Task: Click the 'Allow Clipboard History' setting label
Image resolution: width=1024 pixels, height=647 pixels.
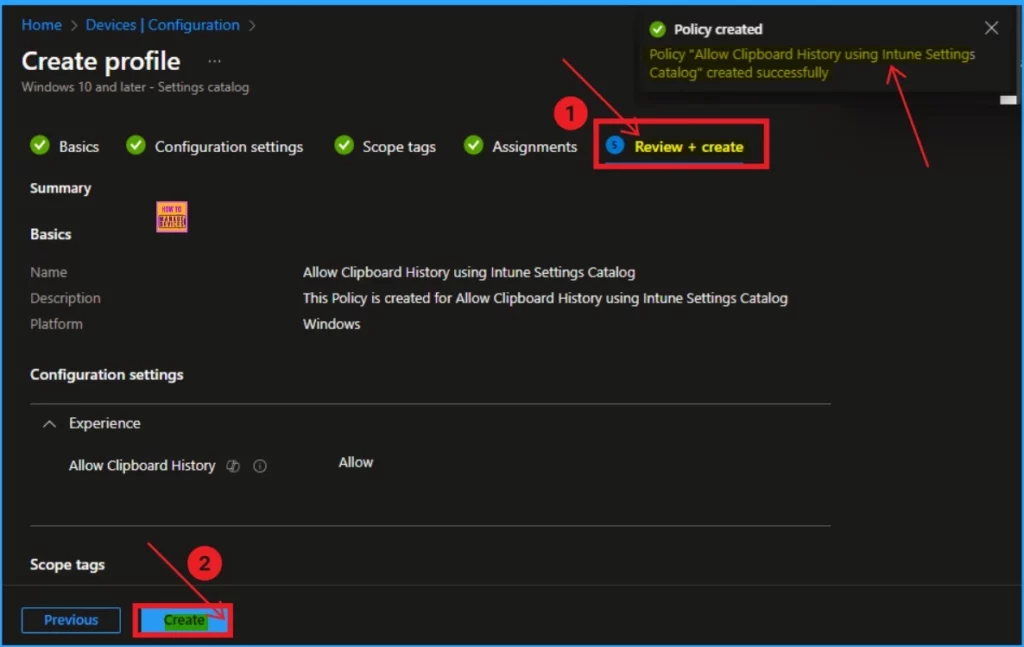Action: pyautogui.click(x=142, y=466)
